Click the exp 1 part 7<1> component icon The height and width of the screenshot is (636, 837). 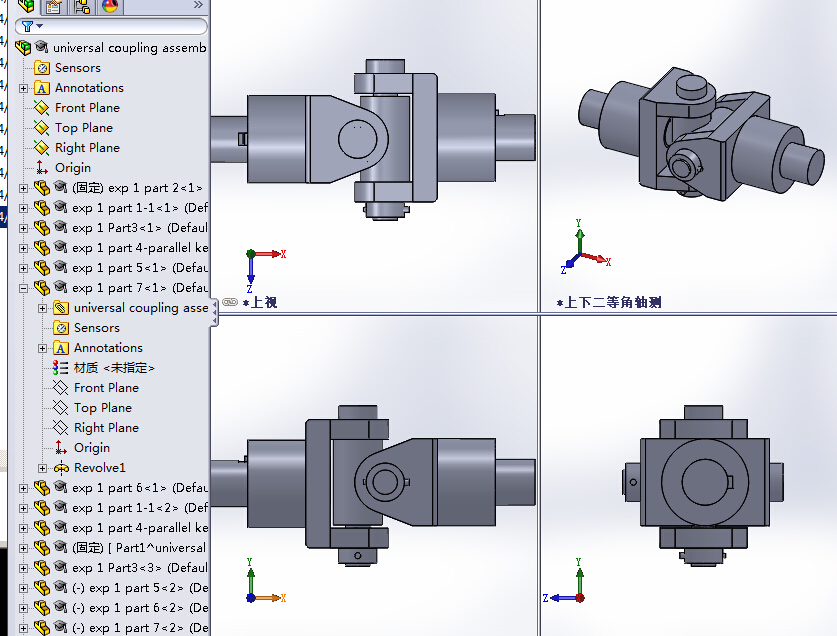(x=42, y=288)
